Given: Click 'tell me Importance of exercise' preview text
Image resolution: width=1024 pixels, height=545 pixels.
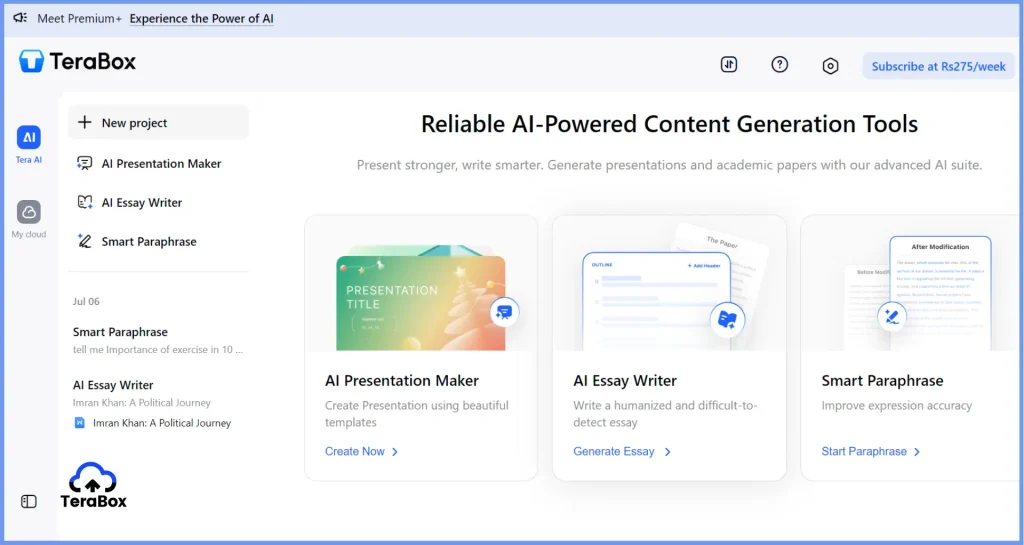Looking at the screenshot, I should [x=157, y=349].
